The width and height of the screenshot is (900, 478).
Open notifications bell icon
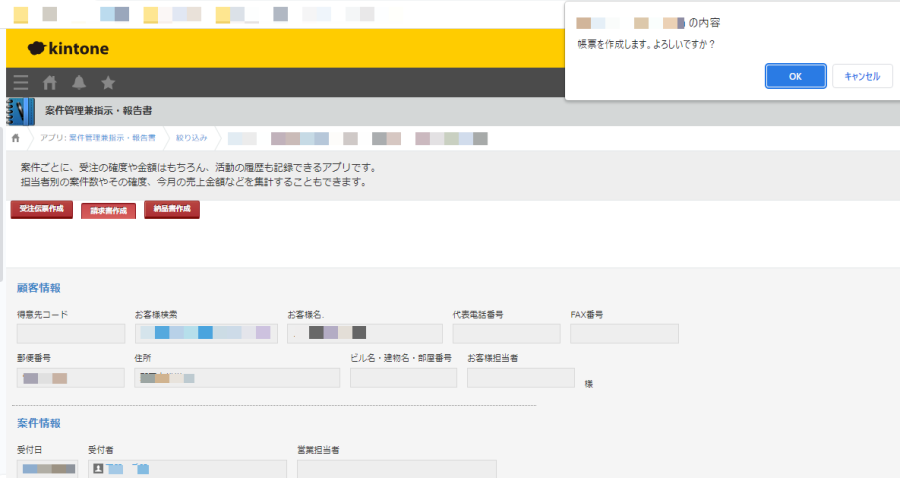tap(79, 83)
